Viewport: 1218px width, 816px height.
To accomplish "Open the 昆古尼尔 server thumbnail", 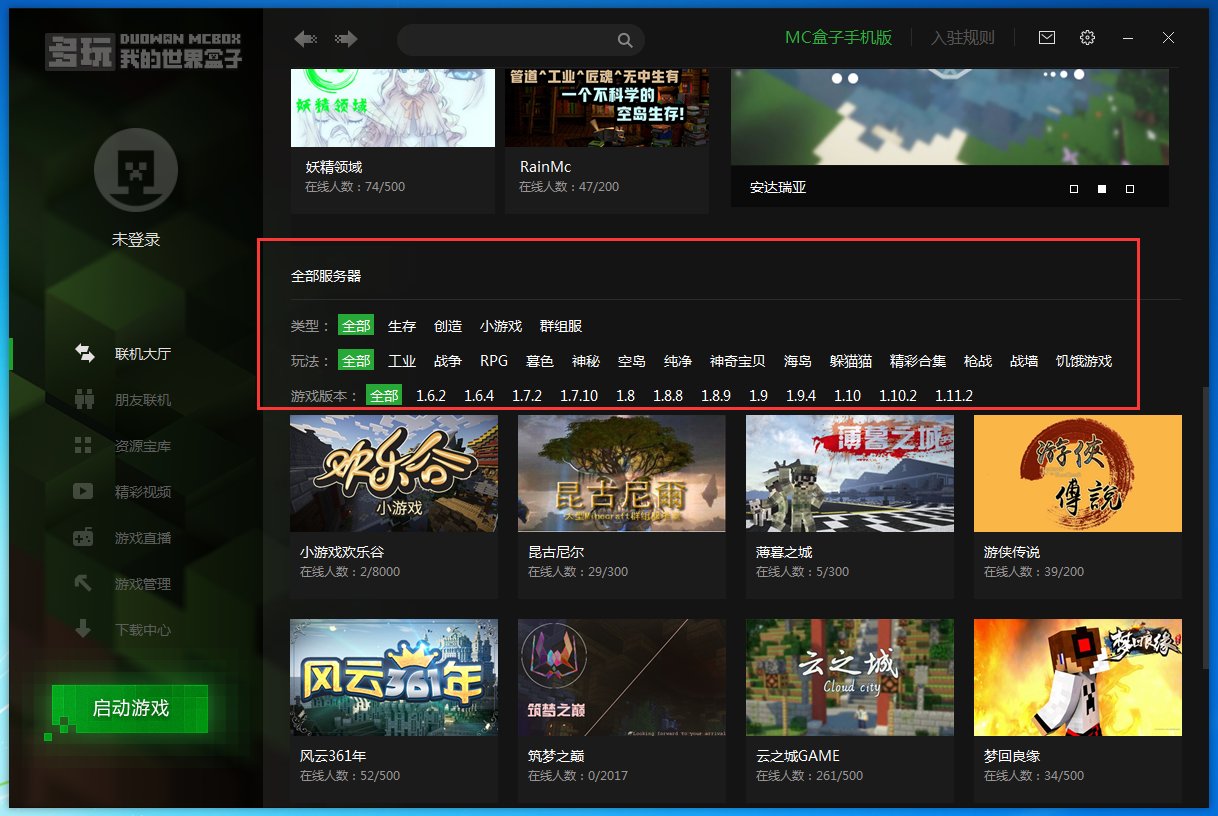I will click(621, 473).
